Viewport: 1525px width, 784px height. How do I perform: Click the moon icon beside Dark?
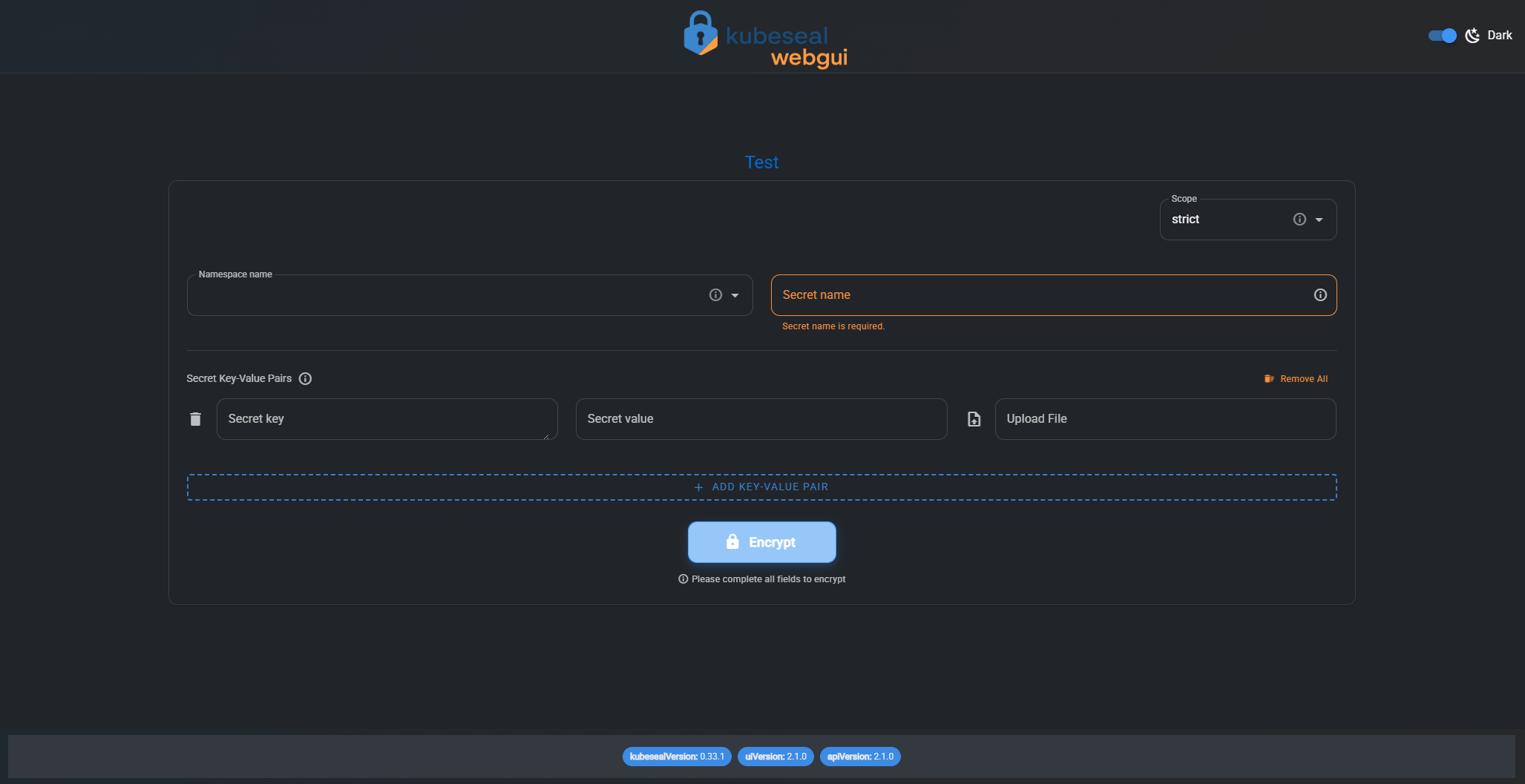point(1472,36)
